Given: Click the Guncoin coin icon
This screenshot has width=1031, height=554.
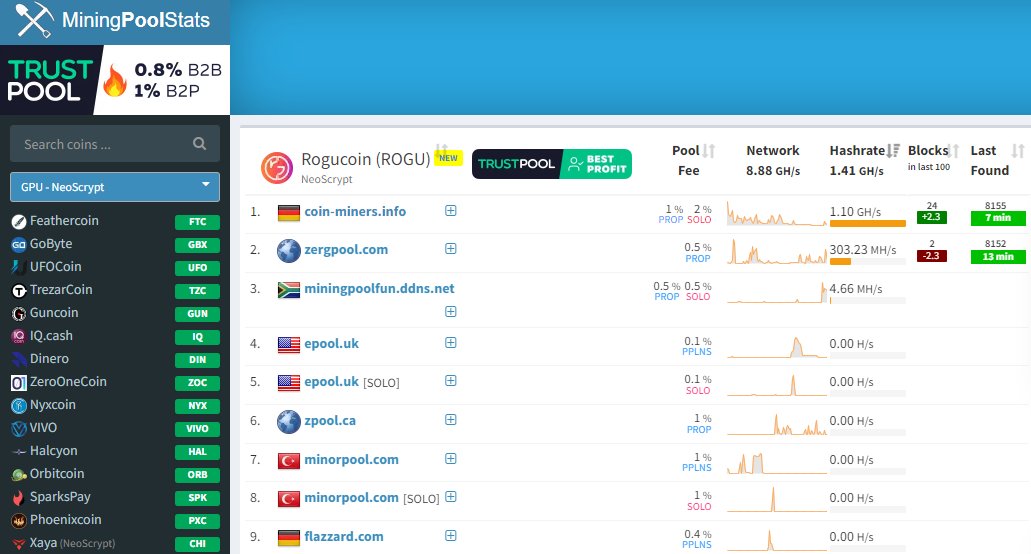Looking at the screenshot, I should (19, 313).
